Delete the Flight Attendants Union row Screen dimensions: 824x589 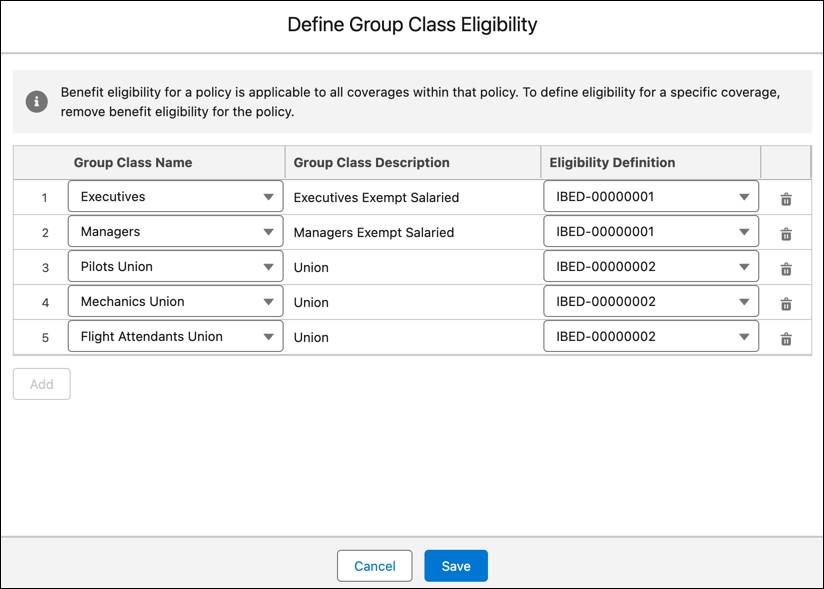[x=786, y=339]
